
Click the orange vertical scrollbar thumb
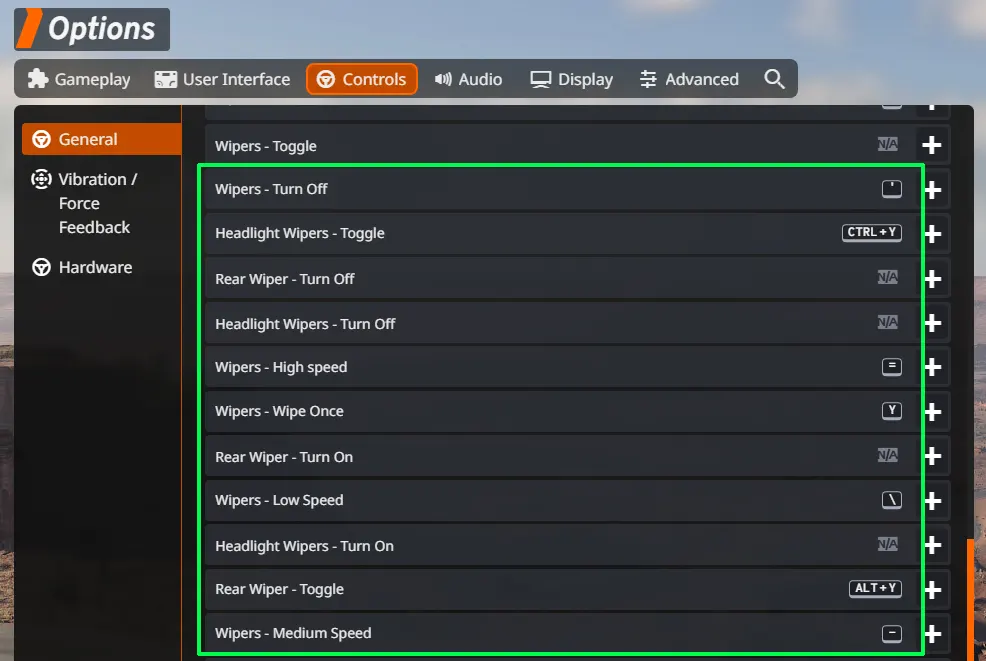[970, 599]
